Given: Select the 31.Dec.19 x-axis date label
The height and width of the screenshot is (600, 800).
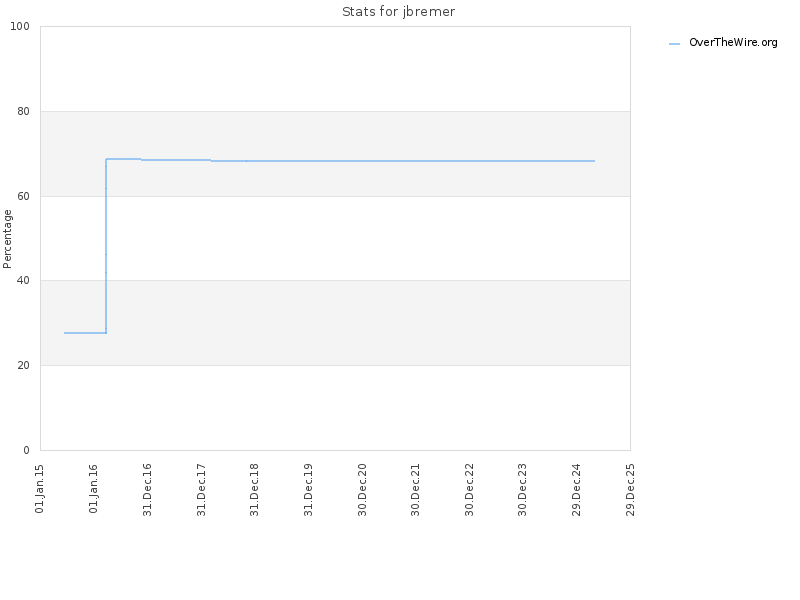Looking at the screenshot, I should 308,490.
